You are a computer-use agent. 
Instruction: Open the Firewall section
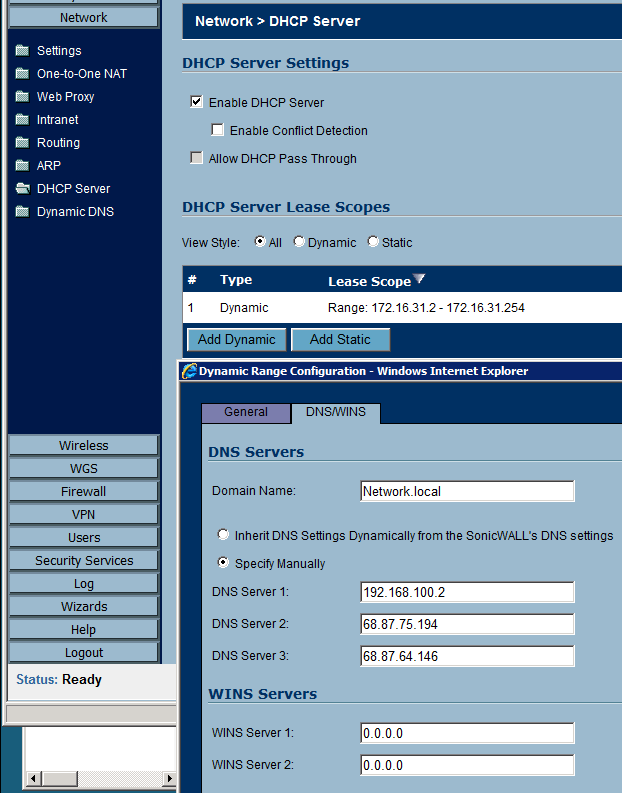84,492
